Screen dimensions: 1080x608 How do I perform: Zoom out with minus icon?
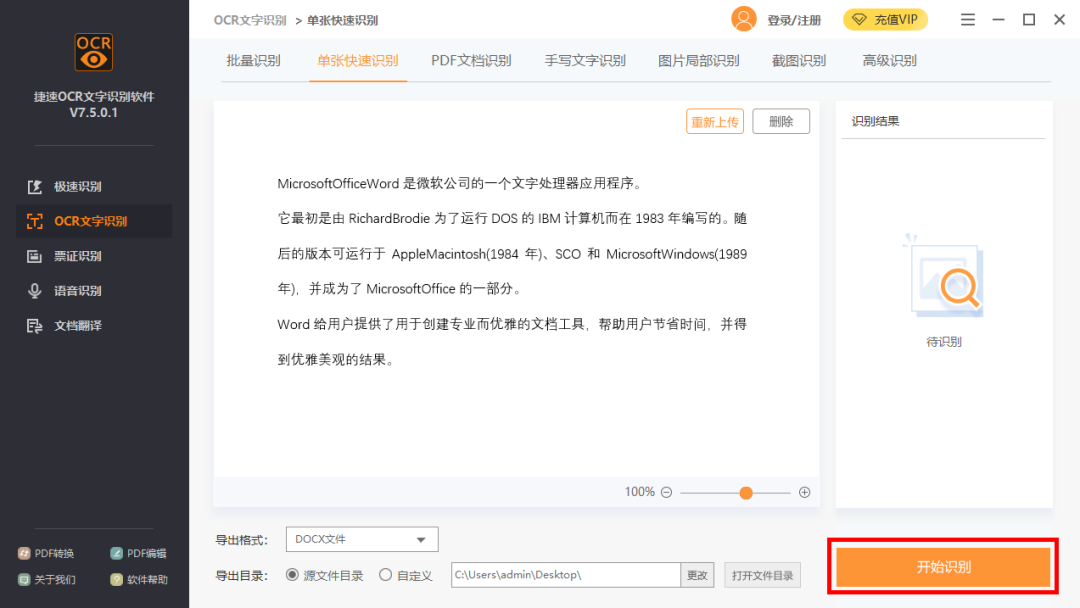(666, 492)
